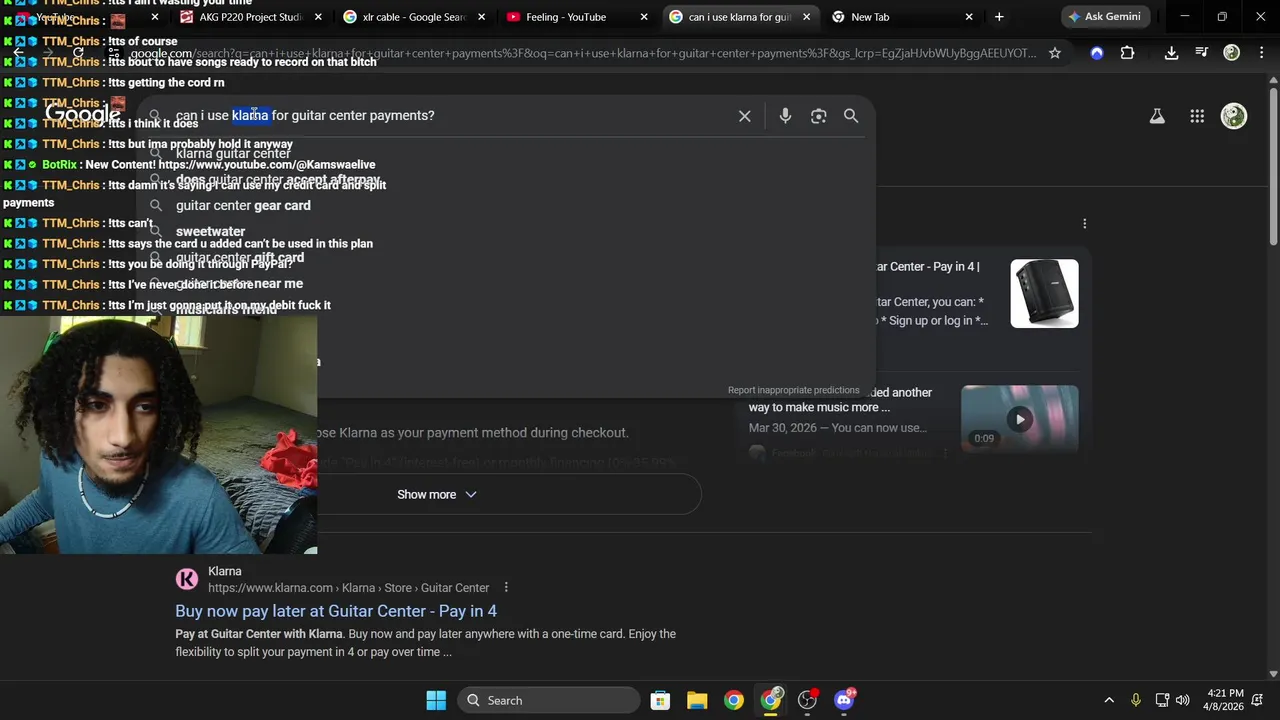Open the taskbar clock and date
Screen dimensions: 1280x720
click(x=1226, y=700)
